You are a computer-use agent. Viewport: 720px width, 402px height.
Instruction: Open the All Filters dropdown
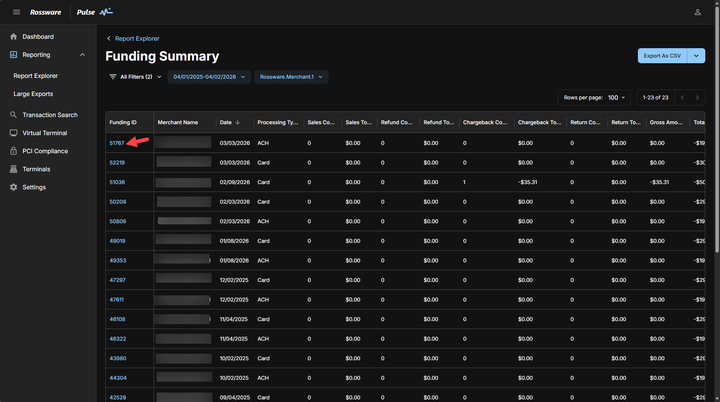click(x=135, y=77)
